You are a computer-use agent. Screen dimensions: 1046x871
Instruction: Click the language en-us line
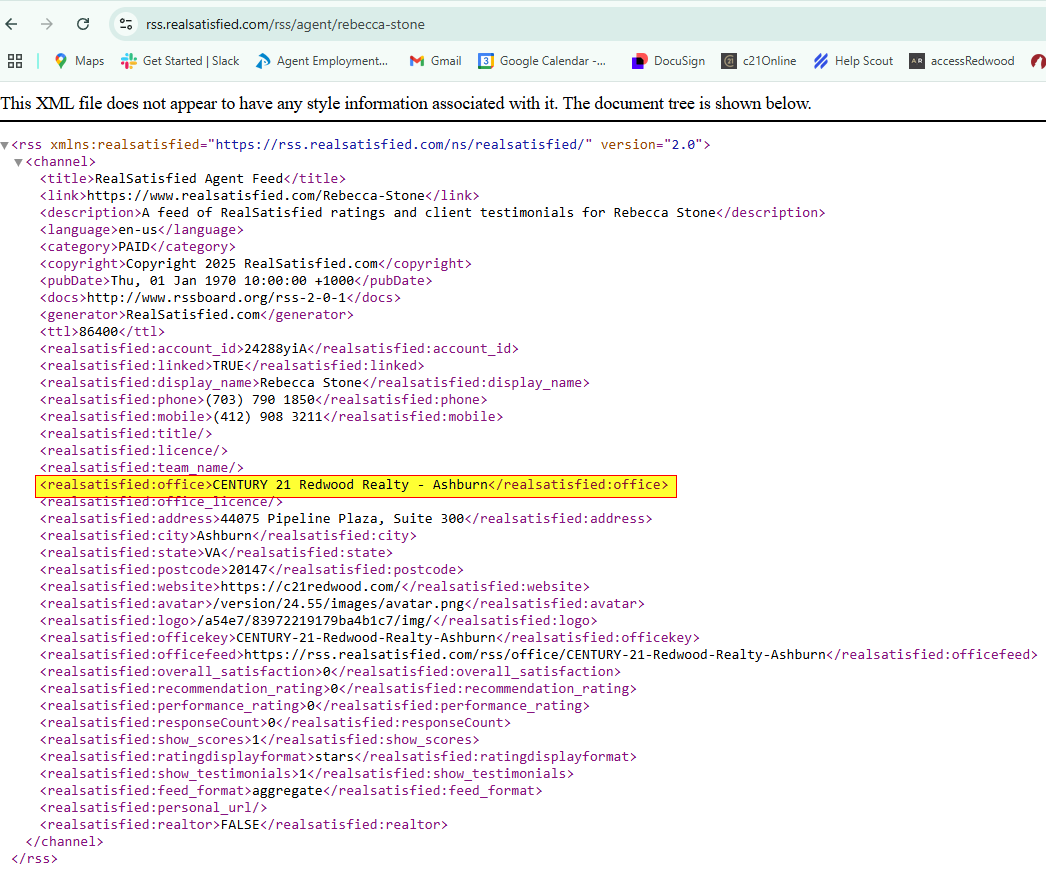coord(141,230)
